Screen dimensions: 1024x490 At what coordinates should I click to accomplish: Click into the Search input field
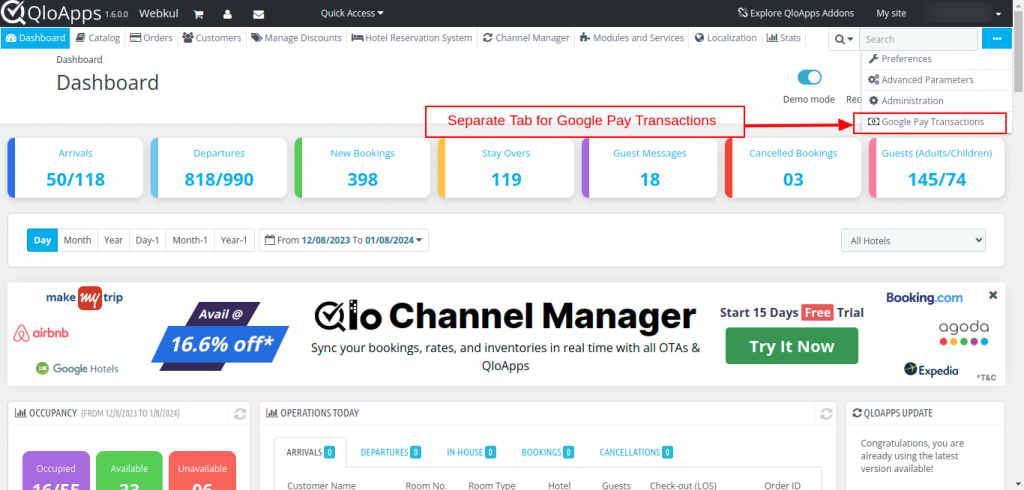coord(919,39)
